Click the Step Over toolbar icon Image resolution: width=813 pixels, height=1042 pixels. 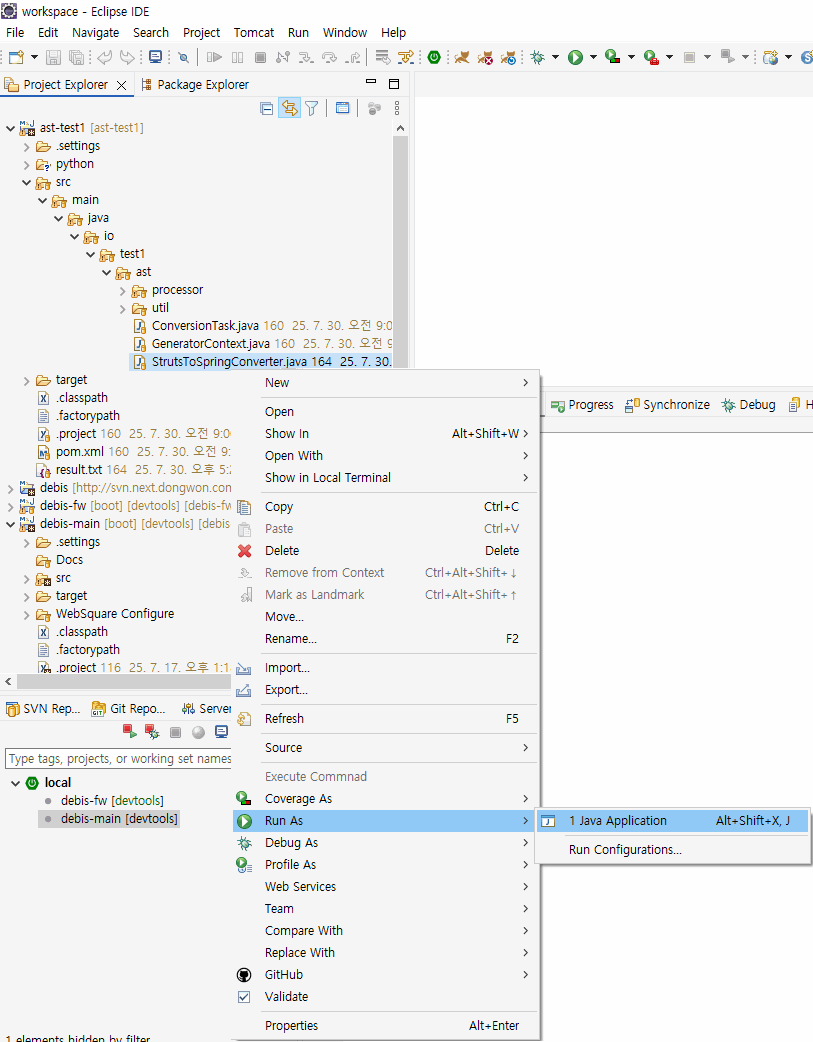(x=329, y=57)
